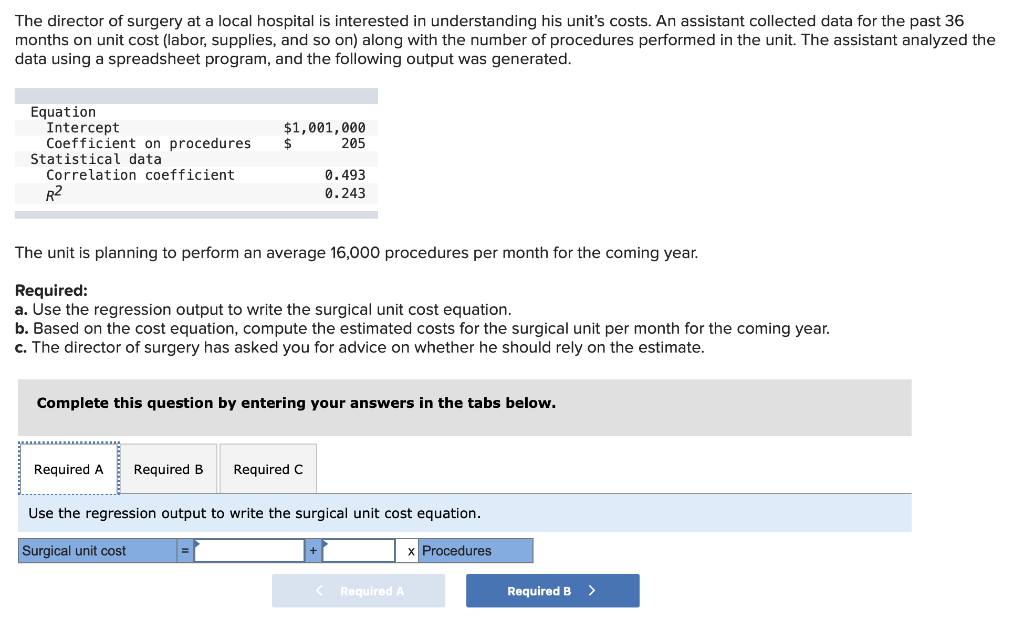Switch to the Required A tab
The width and height of the screenshot is (1024, 639).
pos(69,469)
